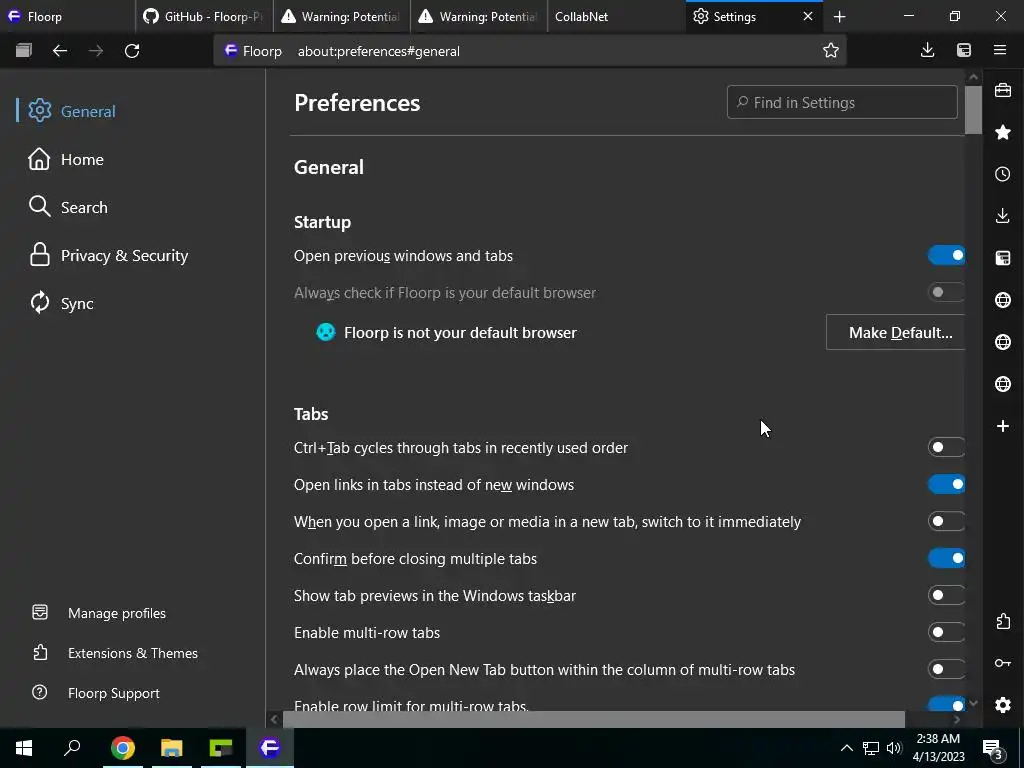Toggle Ctrl+Tab cycles through tabs option
Viewport: 1024px width, 768px height.
point(946,447)
